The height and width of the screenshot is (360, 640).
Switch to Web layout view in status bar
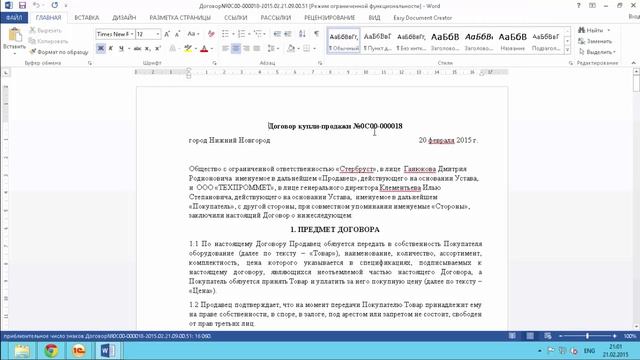click(548, 336)
